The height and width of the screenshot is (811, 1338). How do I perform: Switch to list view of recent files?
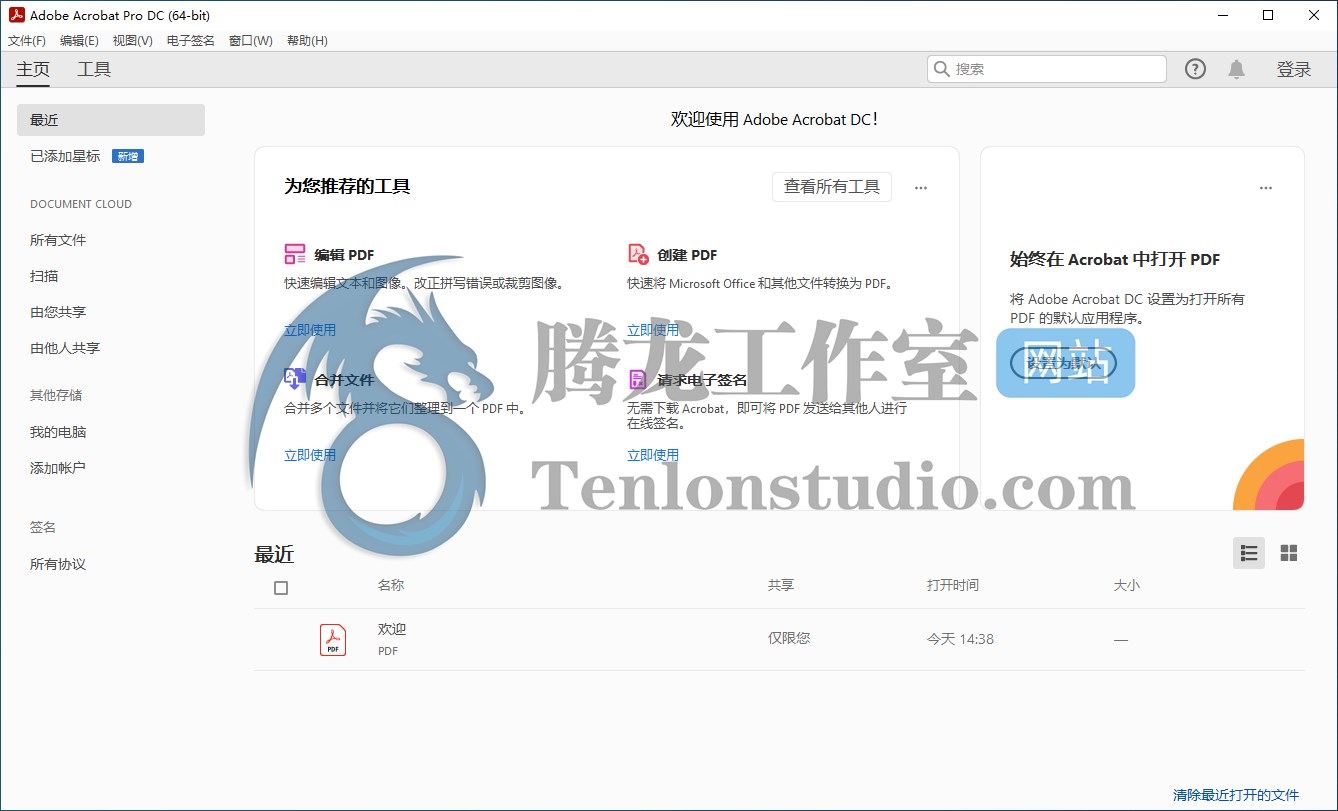coord(1249,553)
